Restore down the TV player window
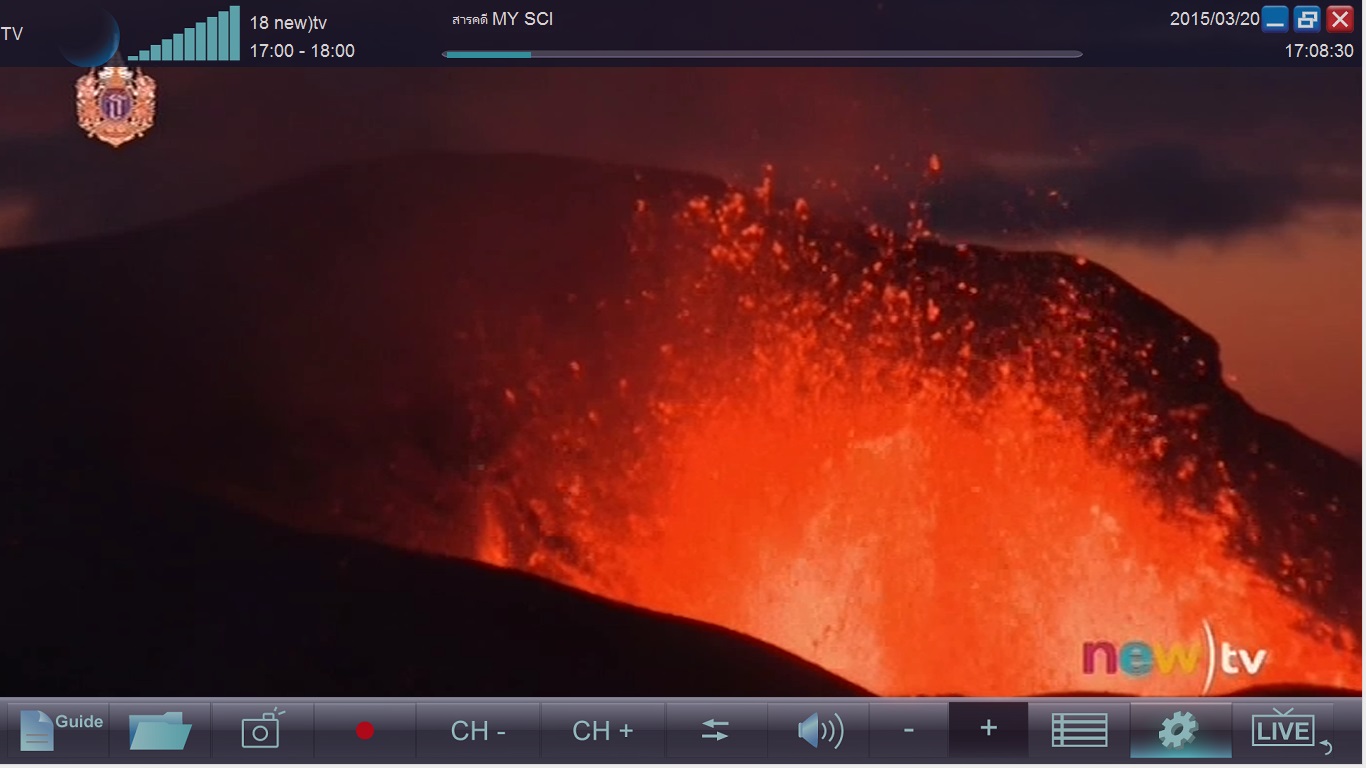The width and height of the screenshot is (1366, 768). click(x=1307, y=19)
